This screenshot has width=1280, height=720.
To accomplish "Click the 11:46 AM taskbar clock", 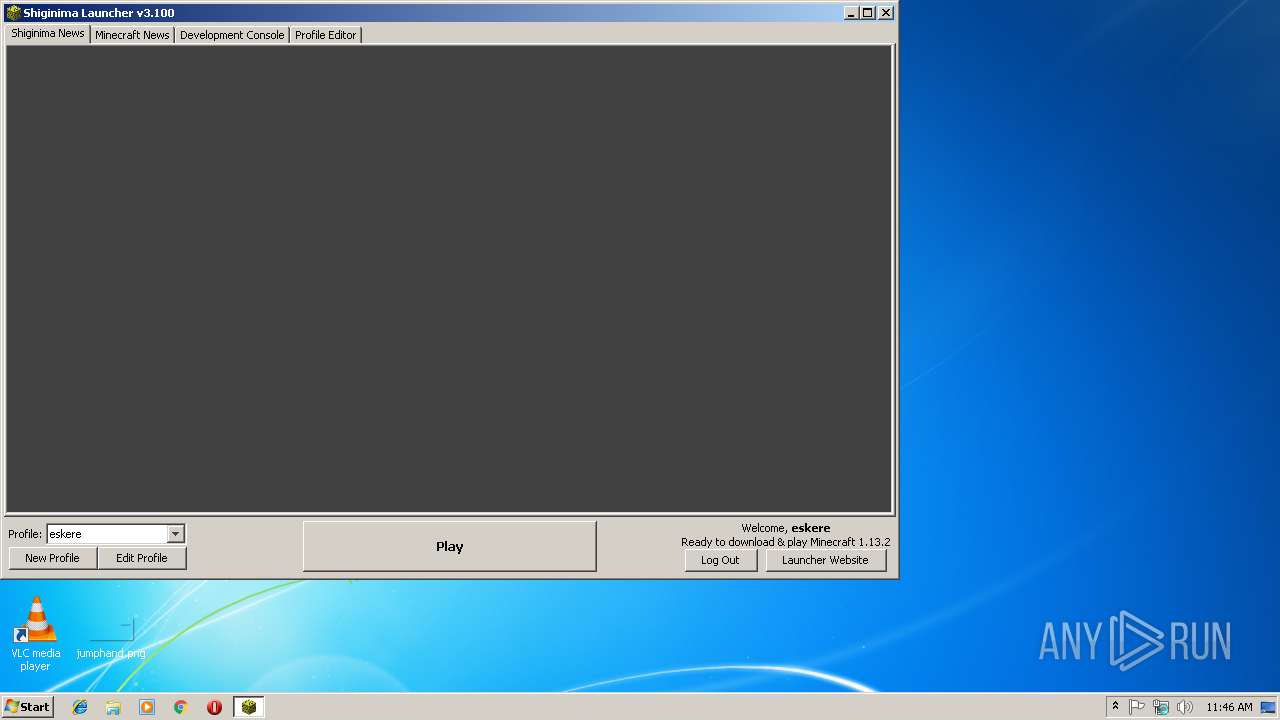I will [x=1229, y=707].
